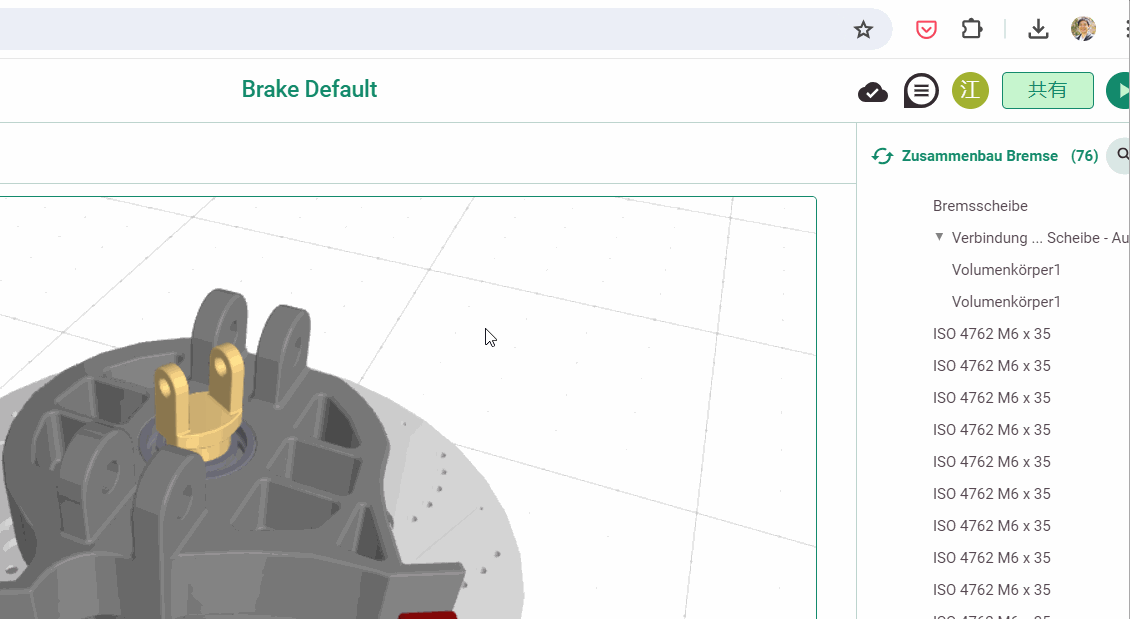Show browser downloads
This screenshot has width=1130, height=619.
[1038, 29]
